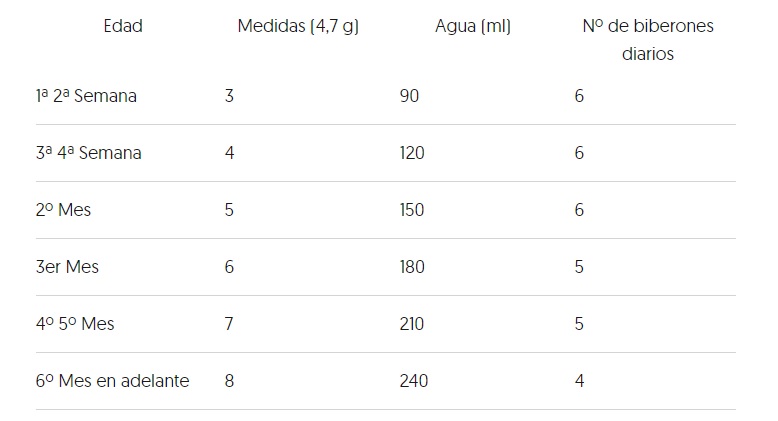Select the 3ª 4ª Semana row label
This screenshot has width=778, height=421.
tap(89, 153)
